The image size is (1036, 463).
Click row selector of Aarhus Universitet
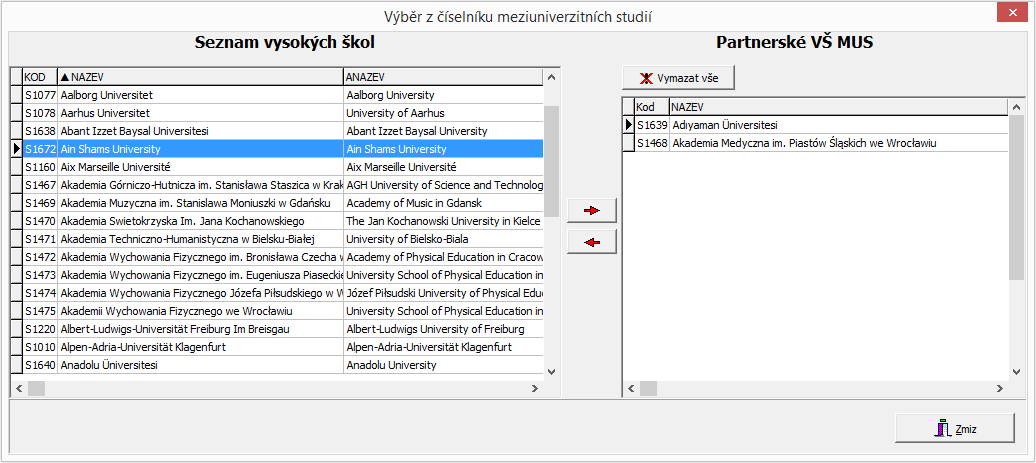click(16, 113)
